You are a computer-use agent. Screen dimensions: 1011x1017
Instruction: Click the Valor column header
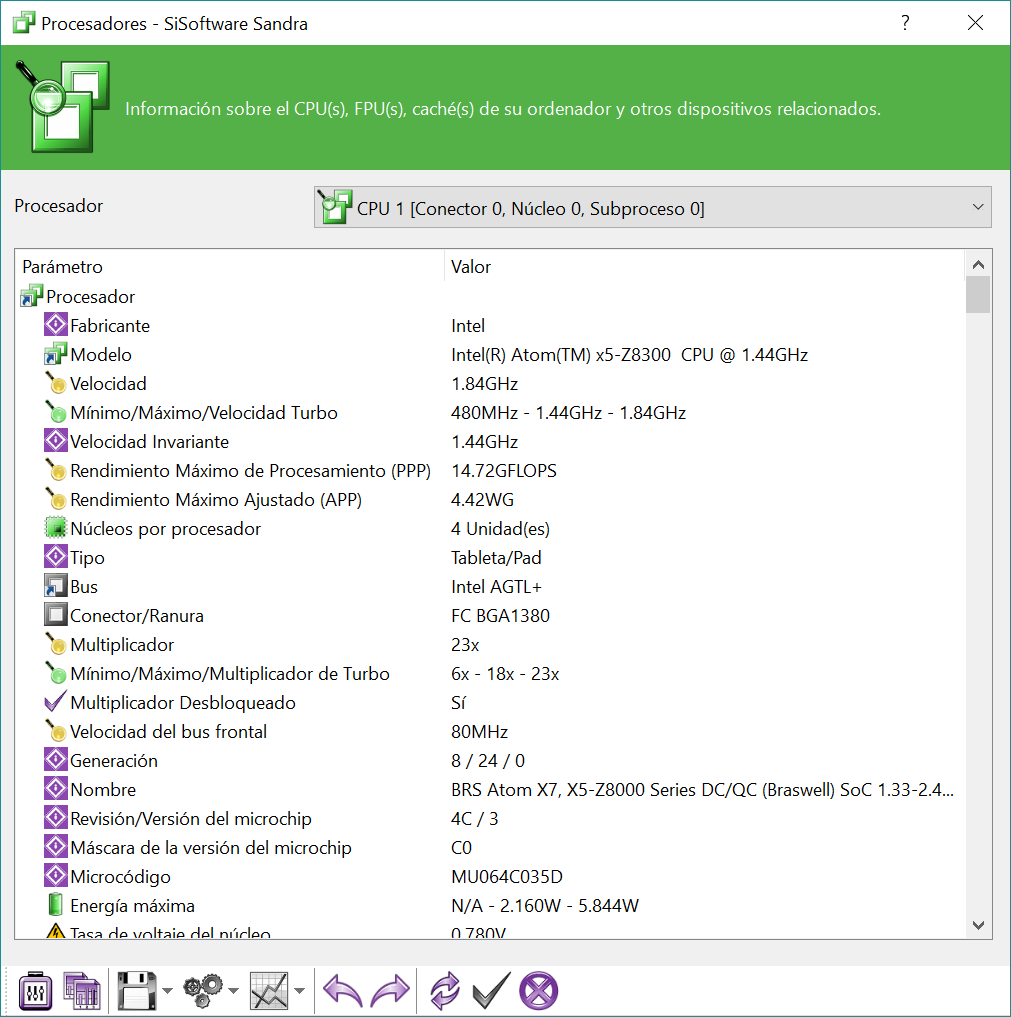tap(704, 267)
